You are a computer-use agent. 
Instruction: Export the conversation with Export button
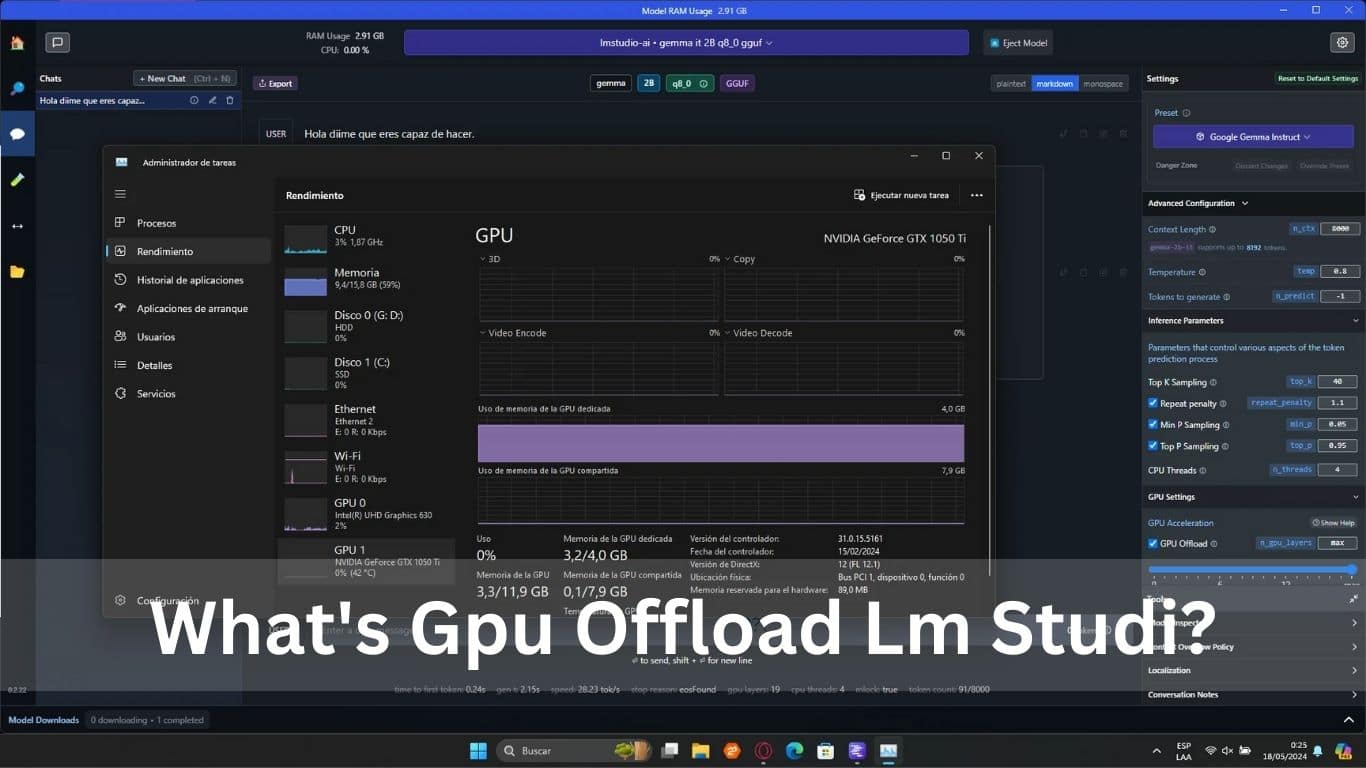275,84
